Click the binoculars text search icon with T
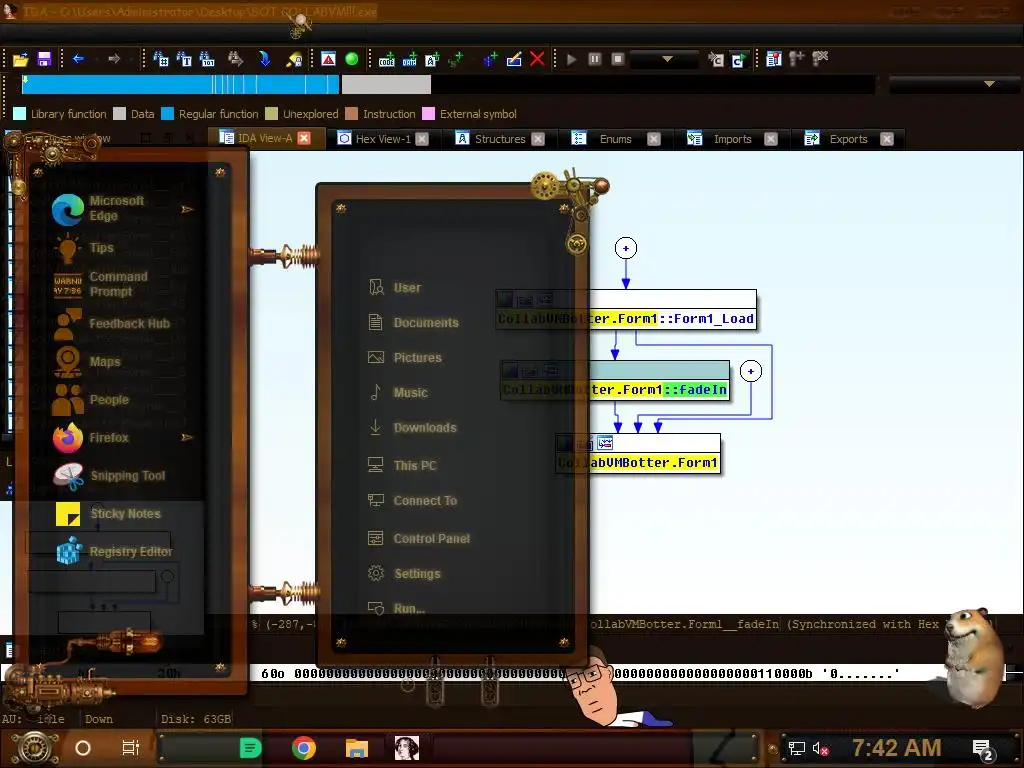 click(x=184, y=59)
